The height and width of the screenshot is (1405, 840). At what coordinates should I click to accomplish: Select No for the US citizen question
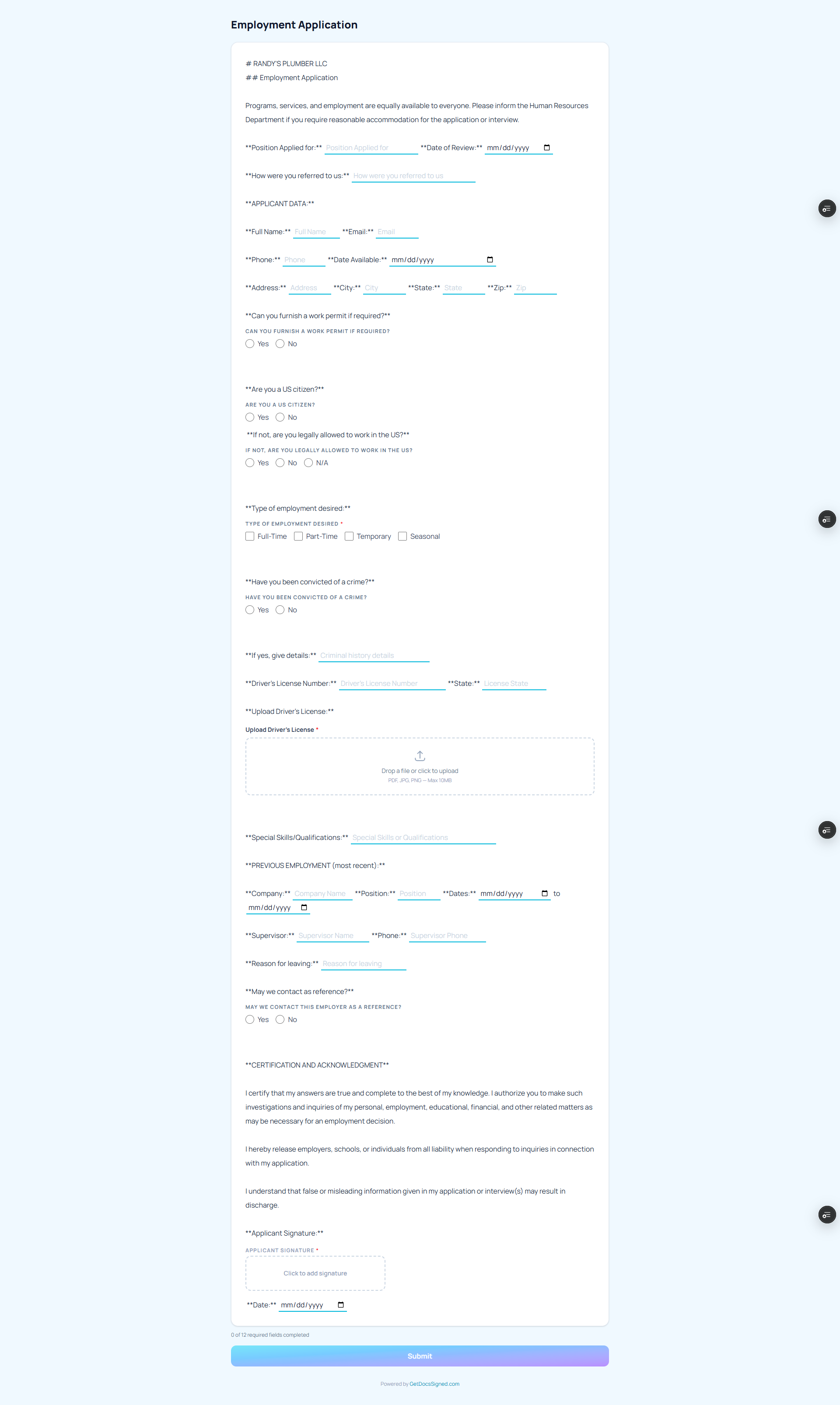pyautogui.click(x=280, y=418)
